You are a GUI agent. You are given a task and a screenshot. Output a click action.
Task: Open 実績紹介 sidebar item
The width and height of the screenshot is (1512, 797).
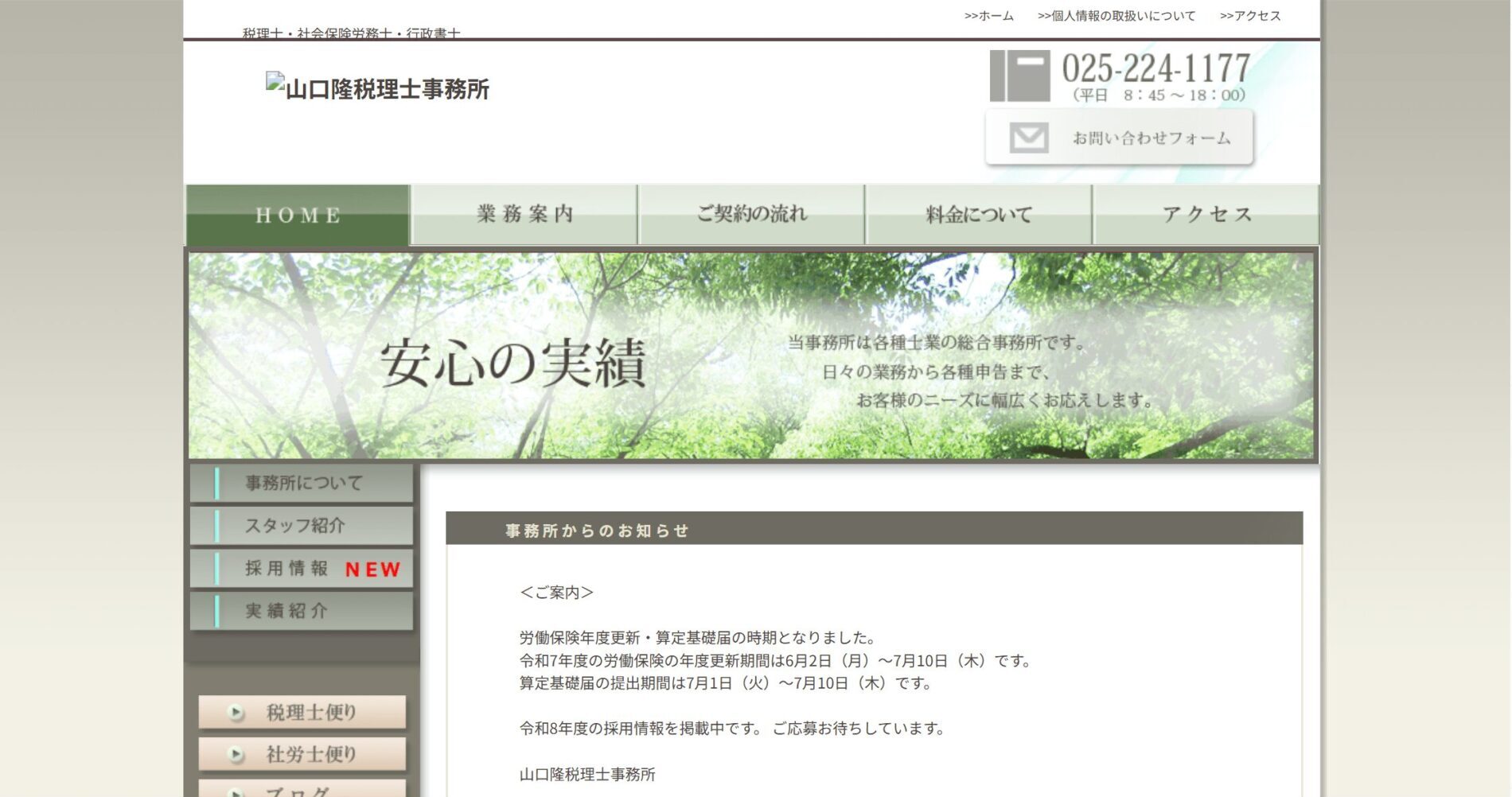[302, 611]
